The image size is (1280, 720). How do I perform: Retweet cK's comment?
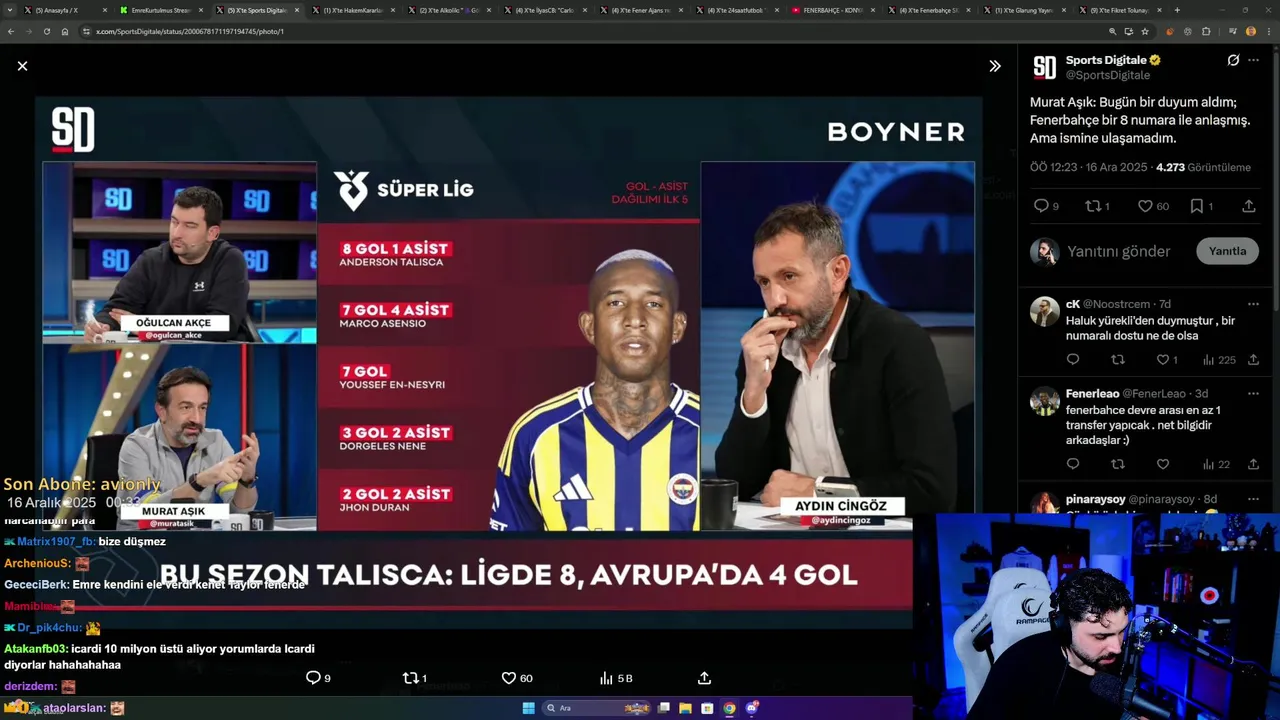[1118, 360]
